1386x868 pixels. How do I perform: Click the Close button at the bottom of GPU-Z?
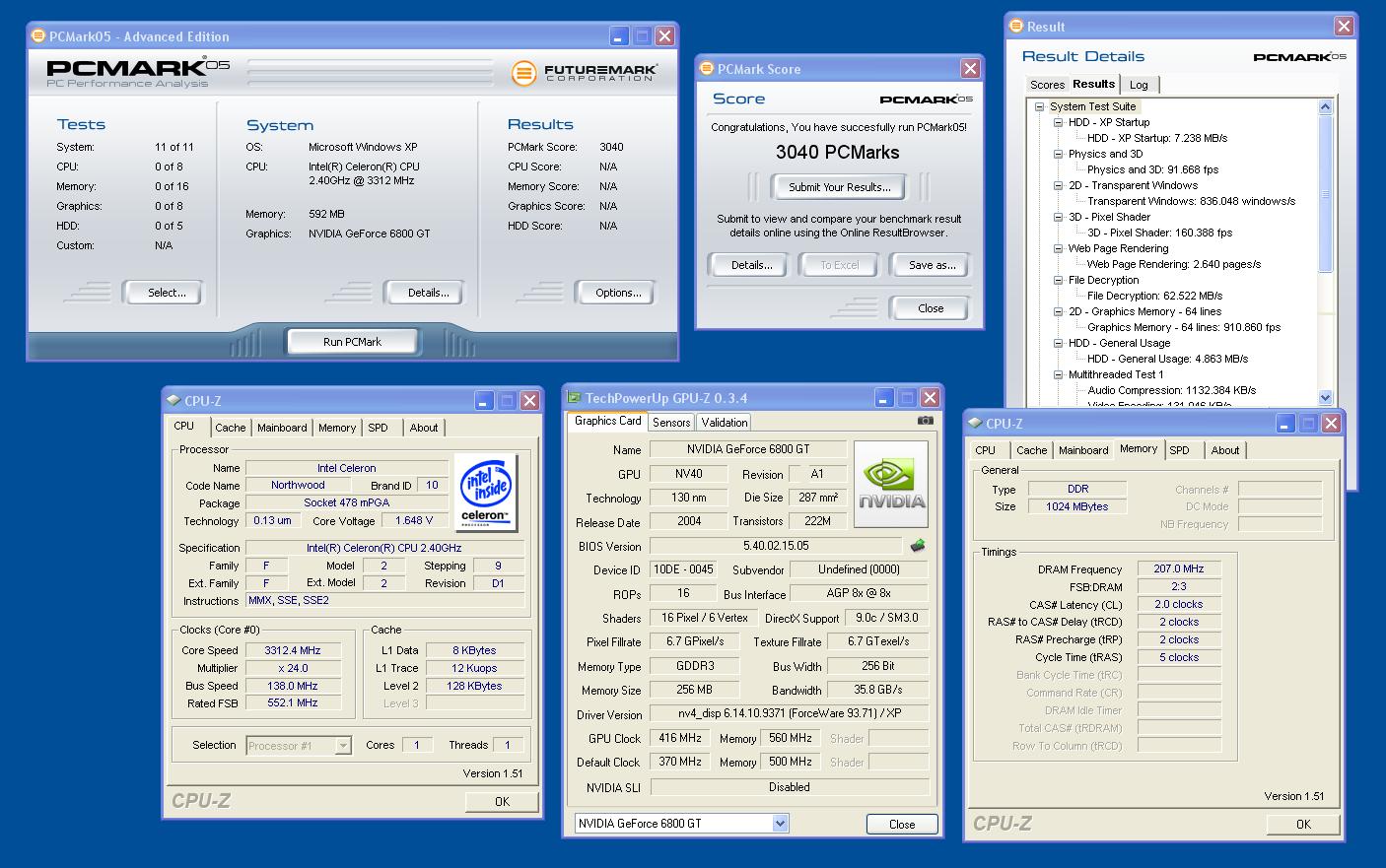click(902, 825)
